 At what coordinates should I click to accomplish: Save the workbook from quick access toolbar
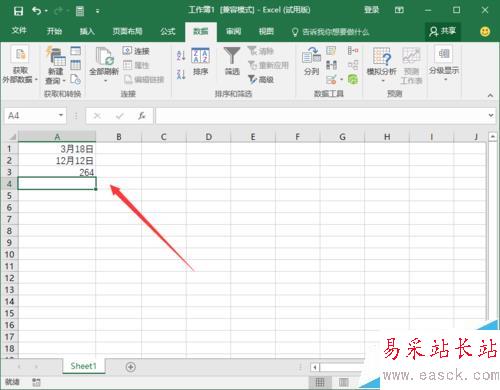point(18,11)
